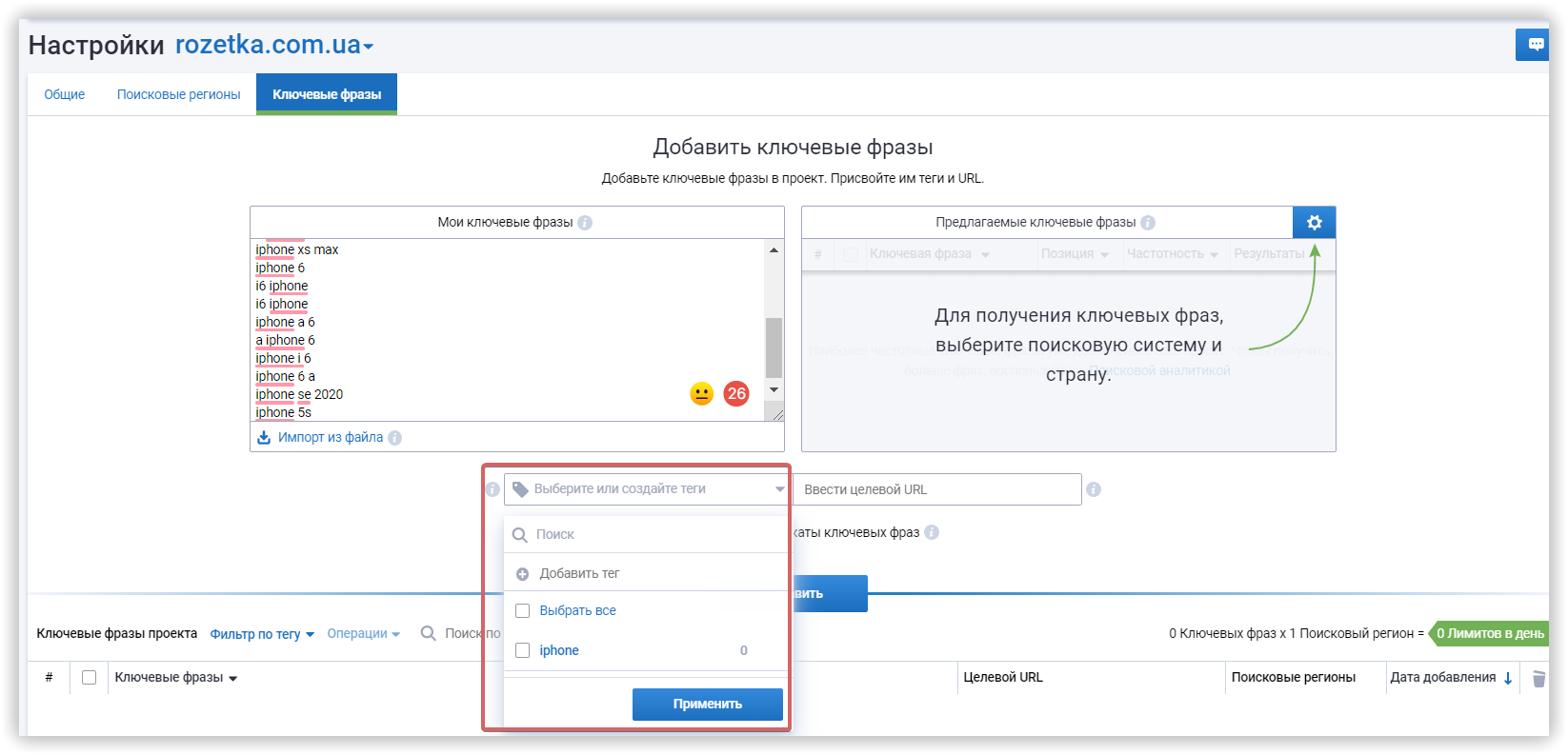
Task: Expand Позиция column dropdown
Action: click(x=1104, y=255)
